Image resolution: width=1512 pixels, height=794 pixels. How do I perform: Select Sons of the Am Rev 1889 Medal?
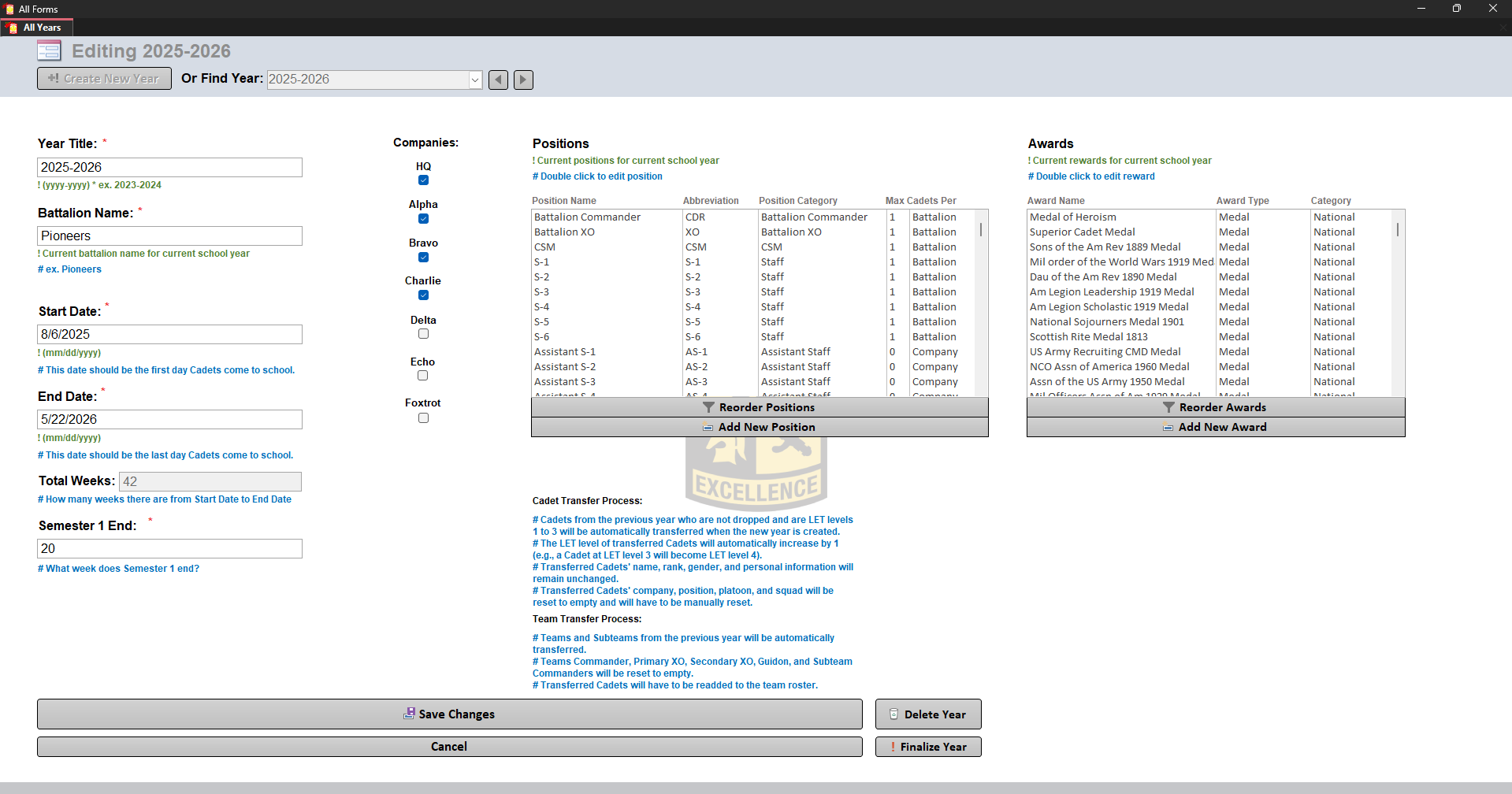point(1105,247)
